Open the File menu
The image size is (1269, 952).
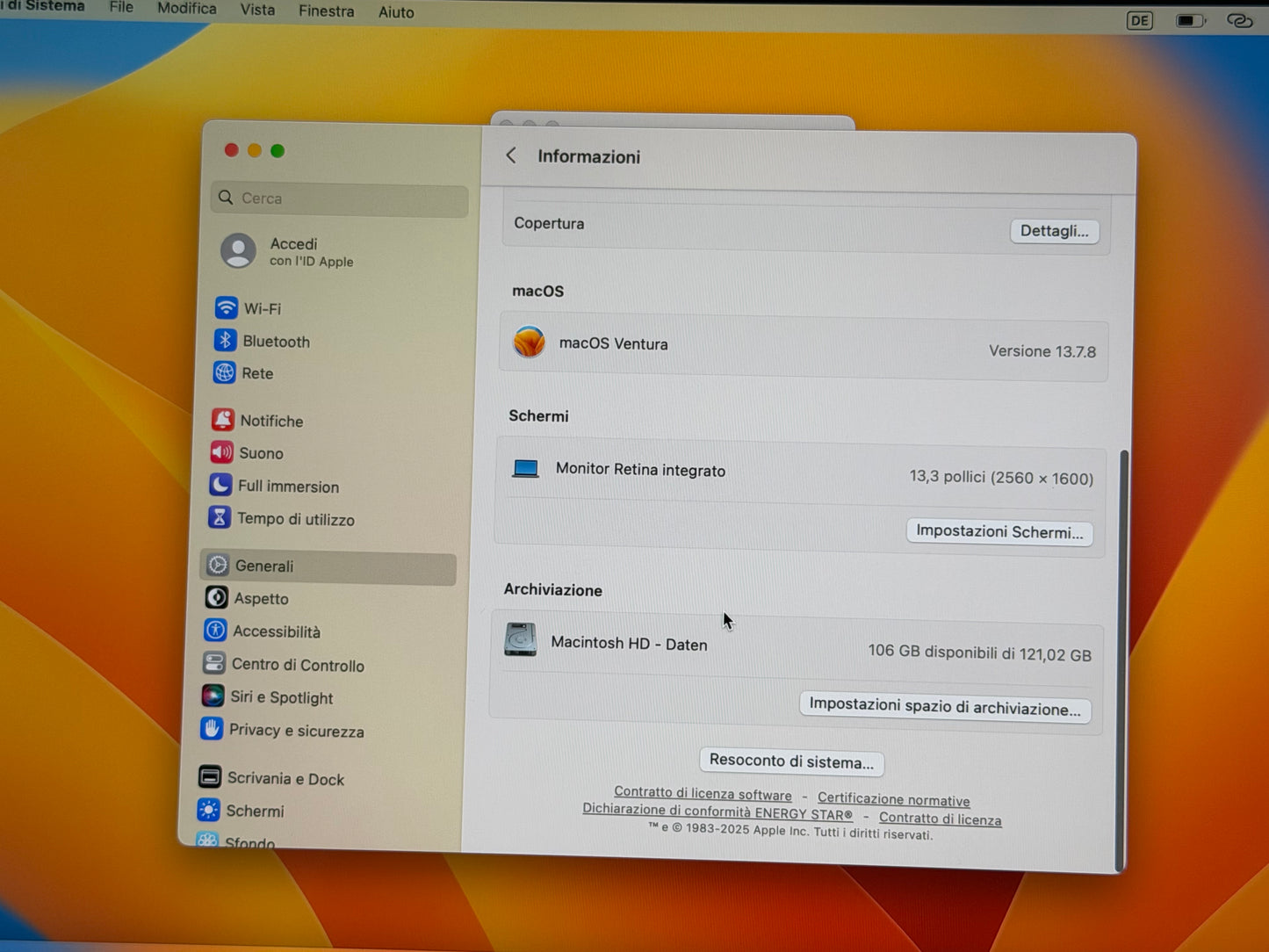[121, 8]
